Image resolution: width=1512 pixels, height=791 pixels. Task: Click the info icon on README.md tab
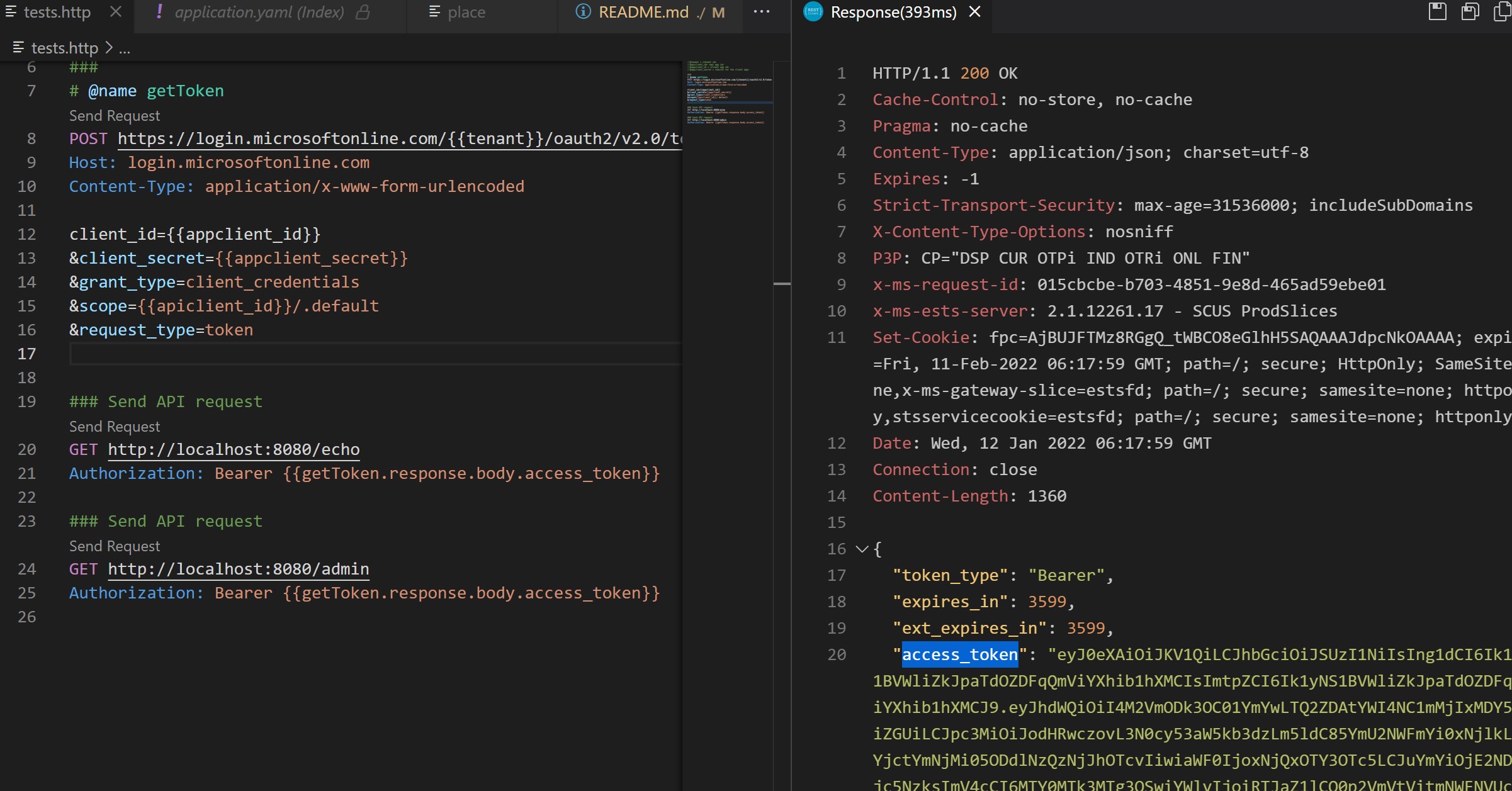point(583,12)
